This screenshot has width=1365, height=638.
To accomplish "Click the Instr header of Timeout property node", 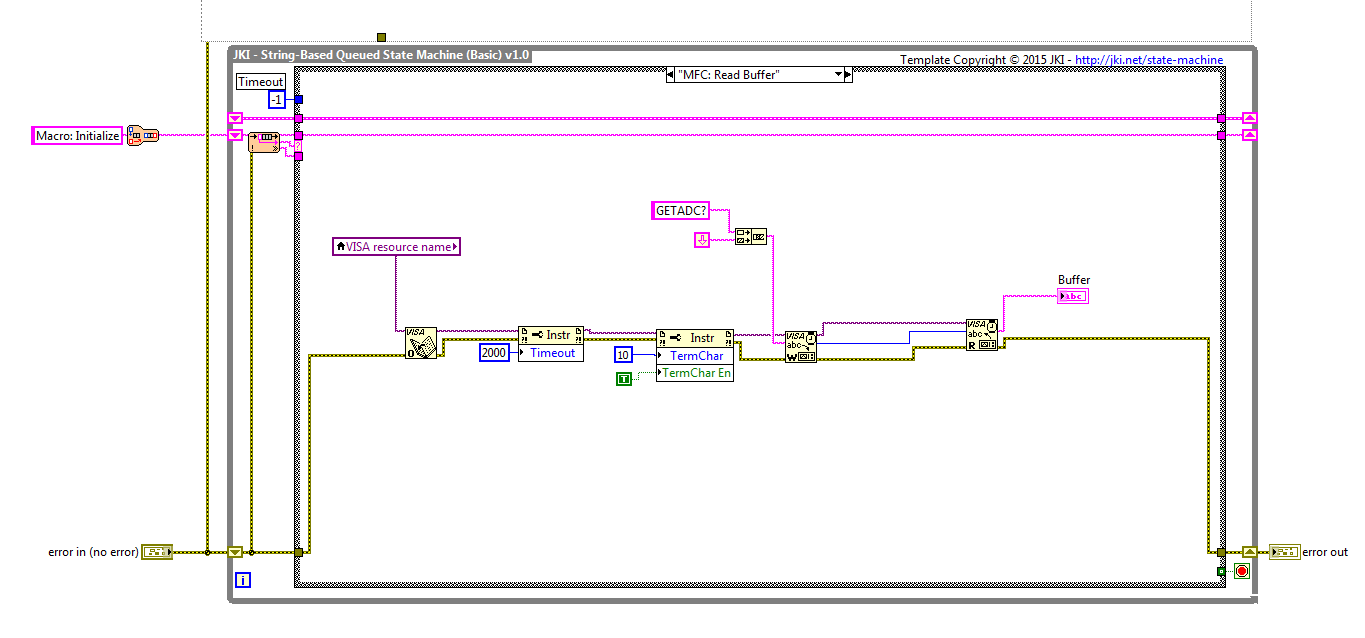I will [551, 335].
